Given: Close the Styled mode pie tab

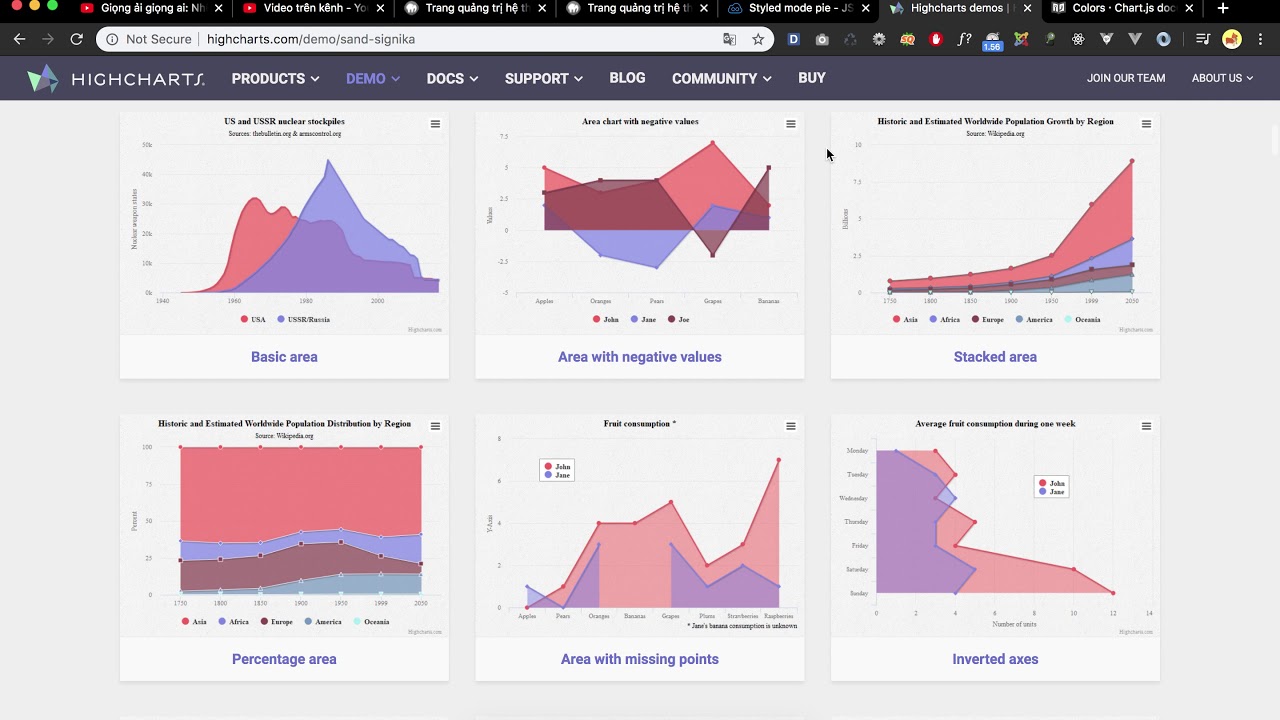Looking at the screenshot, I should [x=865, y=8].
